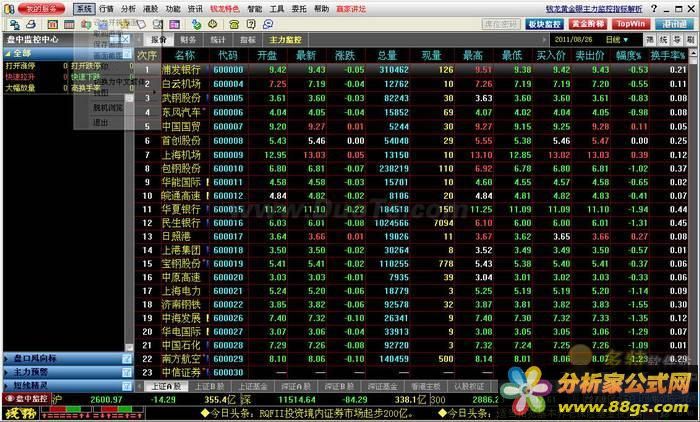Switch to the 报价 tab
Viewport: 700px width, 422px height.
pyautogui.click(x=158, y=40)
